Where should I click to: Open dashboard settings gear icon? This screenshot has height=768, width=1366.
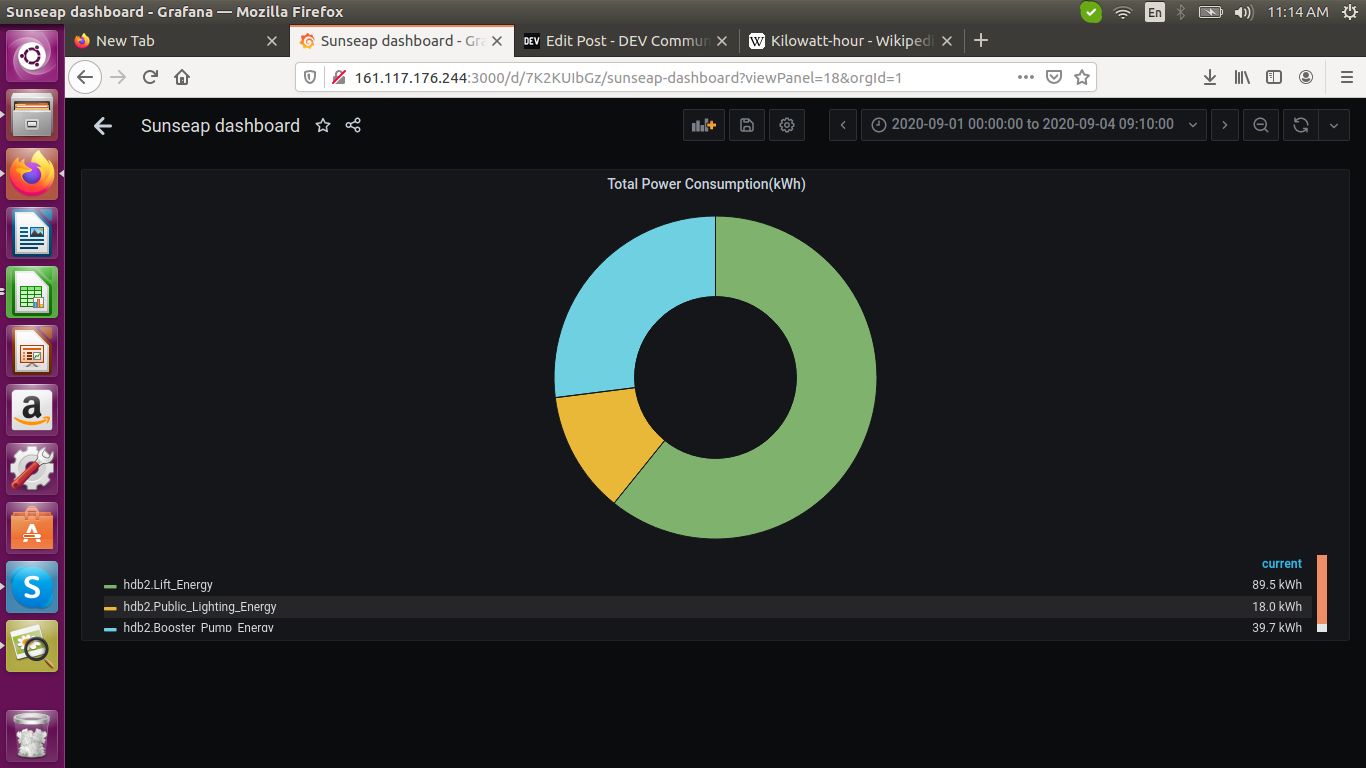(787, 125)
